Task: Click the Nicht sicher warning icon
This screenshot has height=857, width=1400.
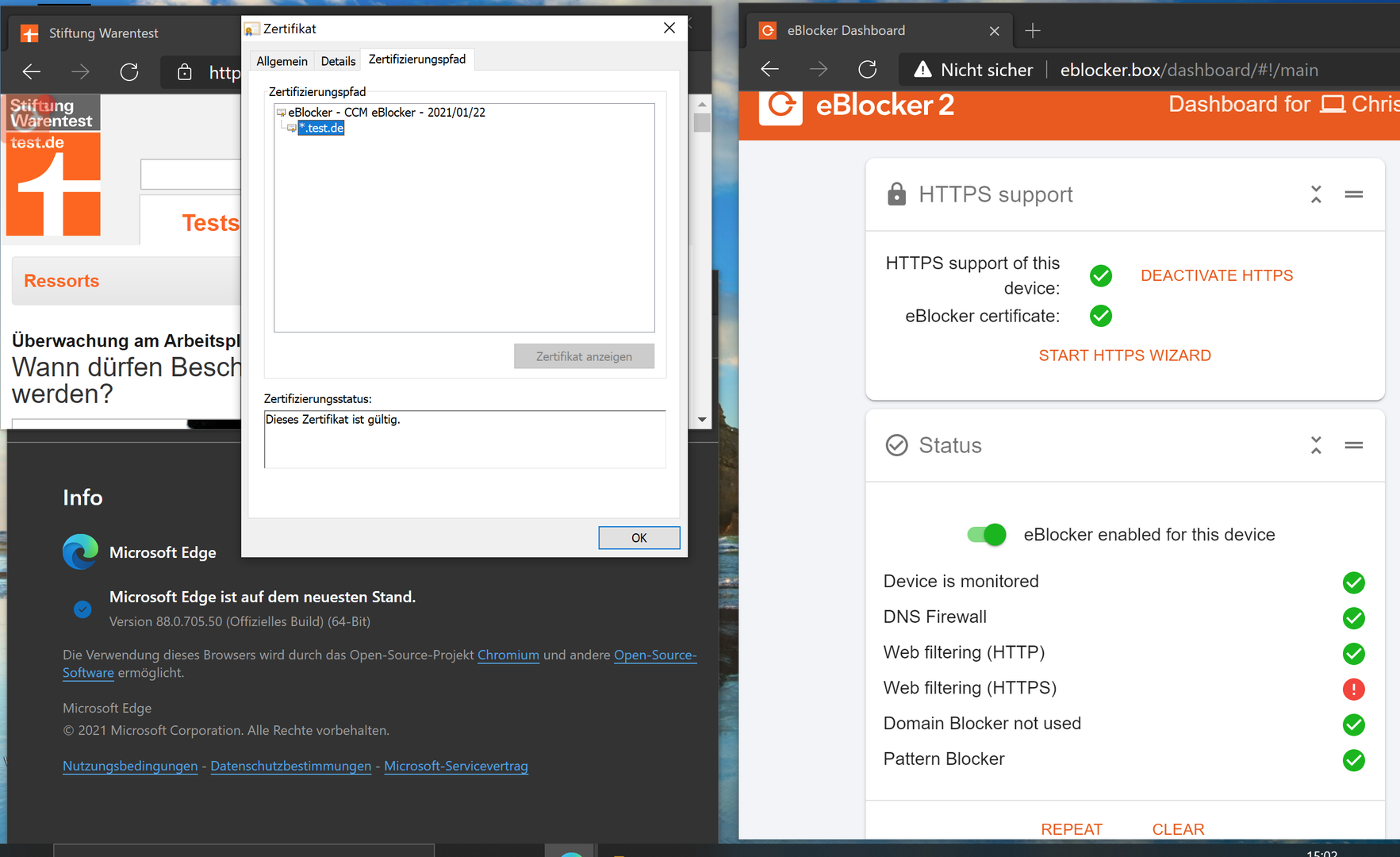Action: pyautogui.click(x=922, y=70)
